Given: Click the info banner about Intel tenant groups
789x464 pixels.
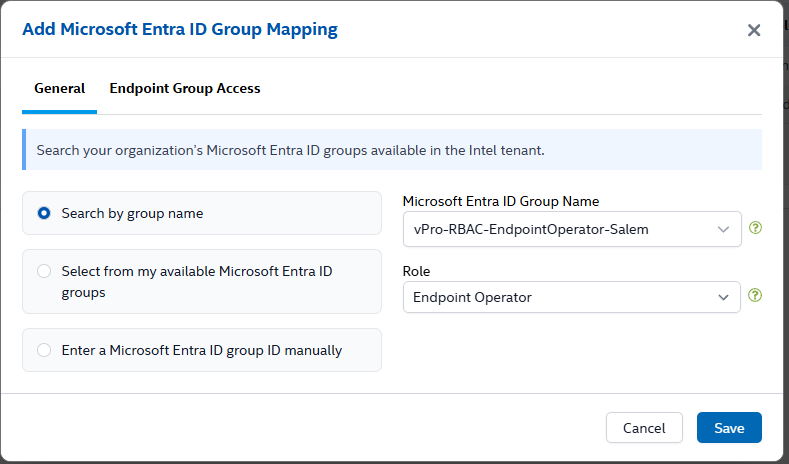Looking at the screenshot, I should (392, 149).
